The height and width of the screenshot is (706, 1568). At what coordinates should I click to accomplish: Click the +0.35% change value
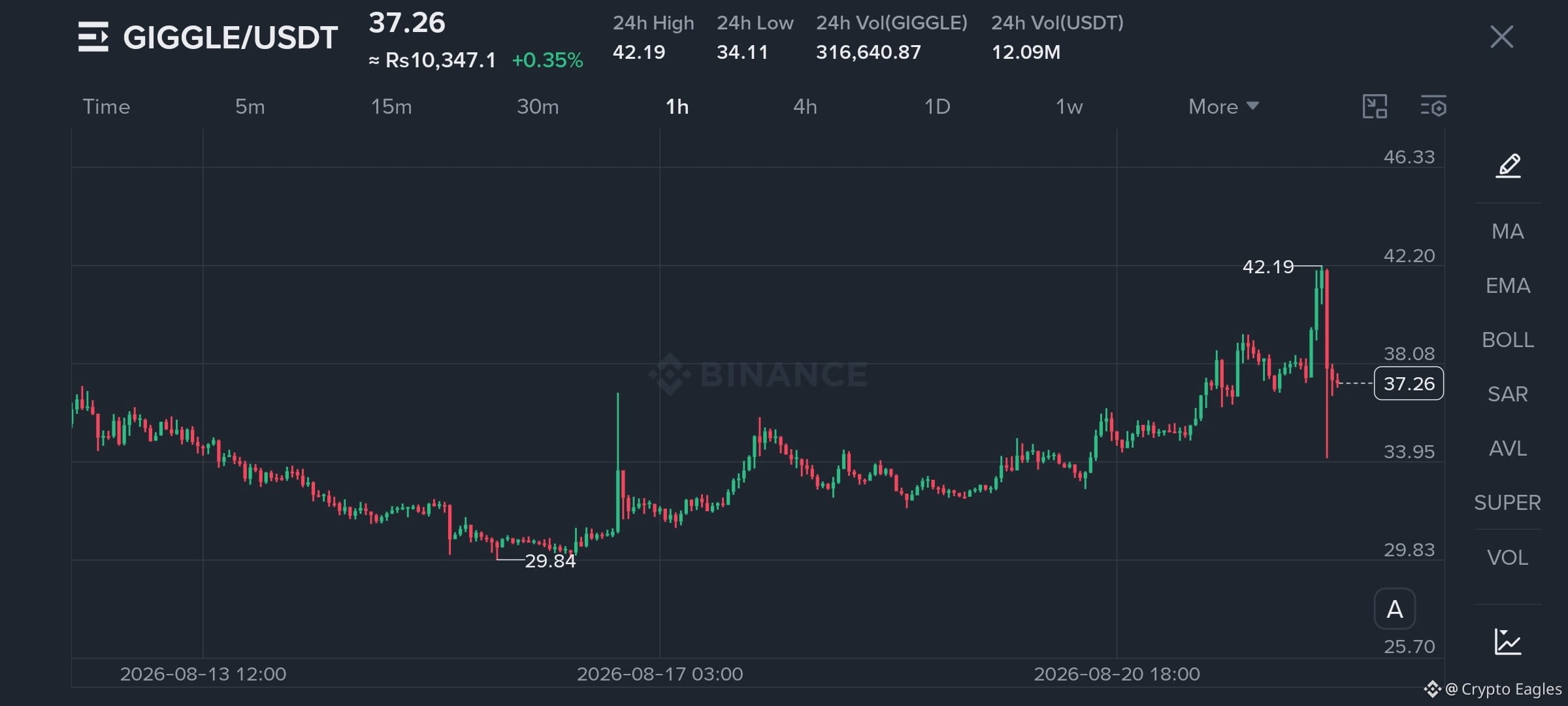coord(547,60)
